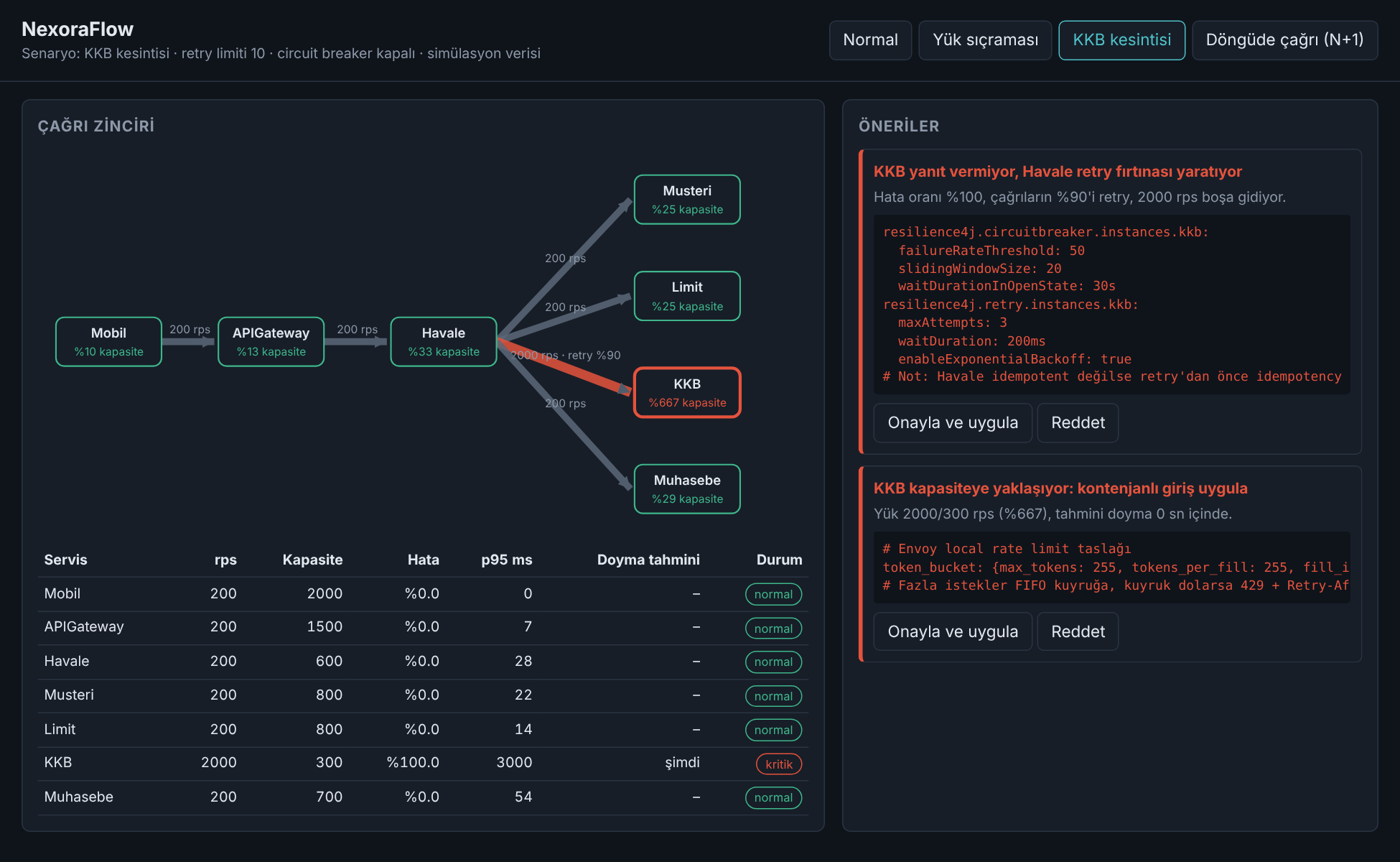The width and height of the screenshot is (1400, 862).
Task: Select the APIGateway node in the graph
Action: [271, 342]
